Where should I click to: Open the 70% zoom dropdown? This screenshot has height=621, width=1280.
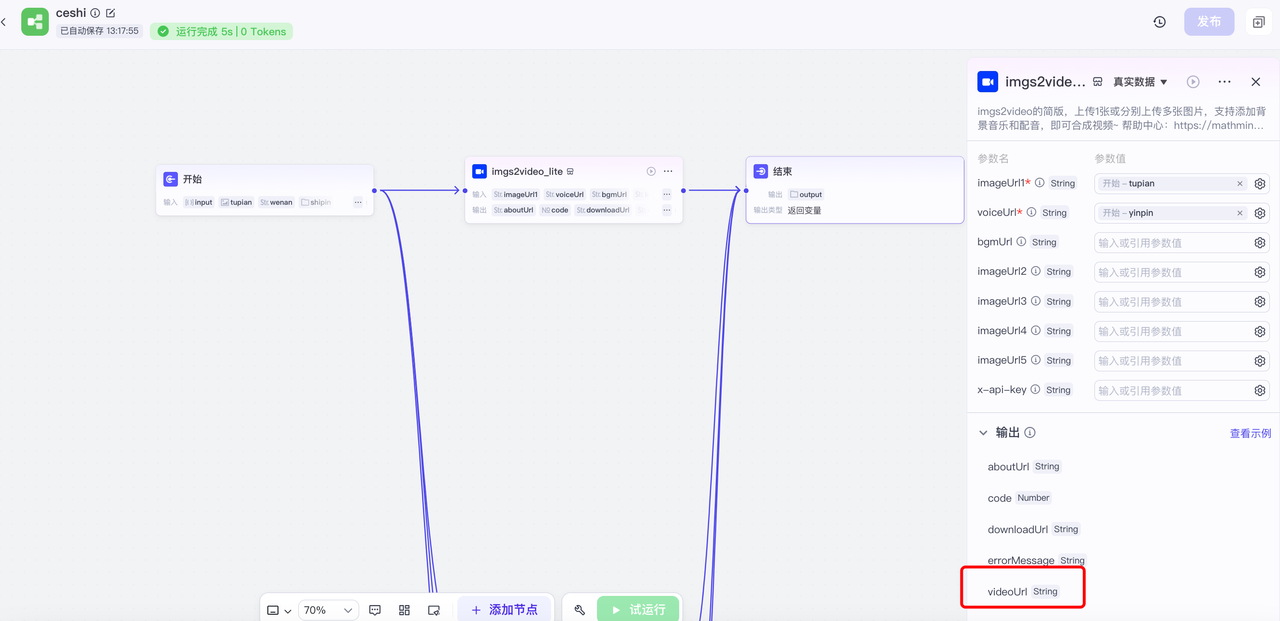pyautogui.click(x=329, y=610)
